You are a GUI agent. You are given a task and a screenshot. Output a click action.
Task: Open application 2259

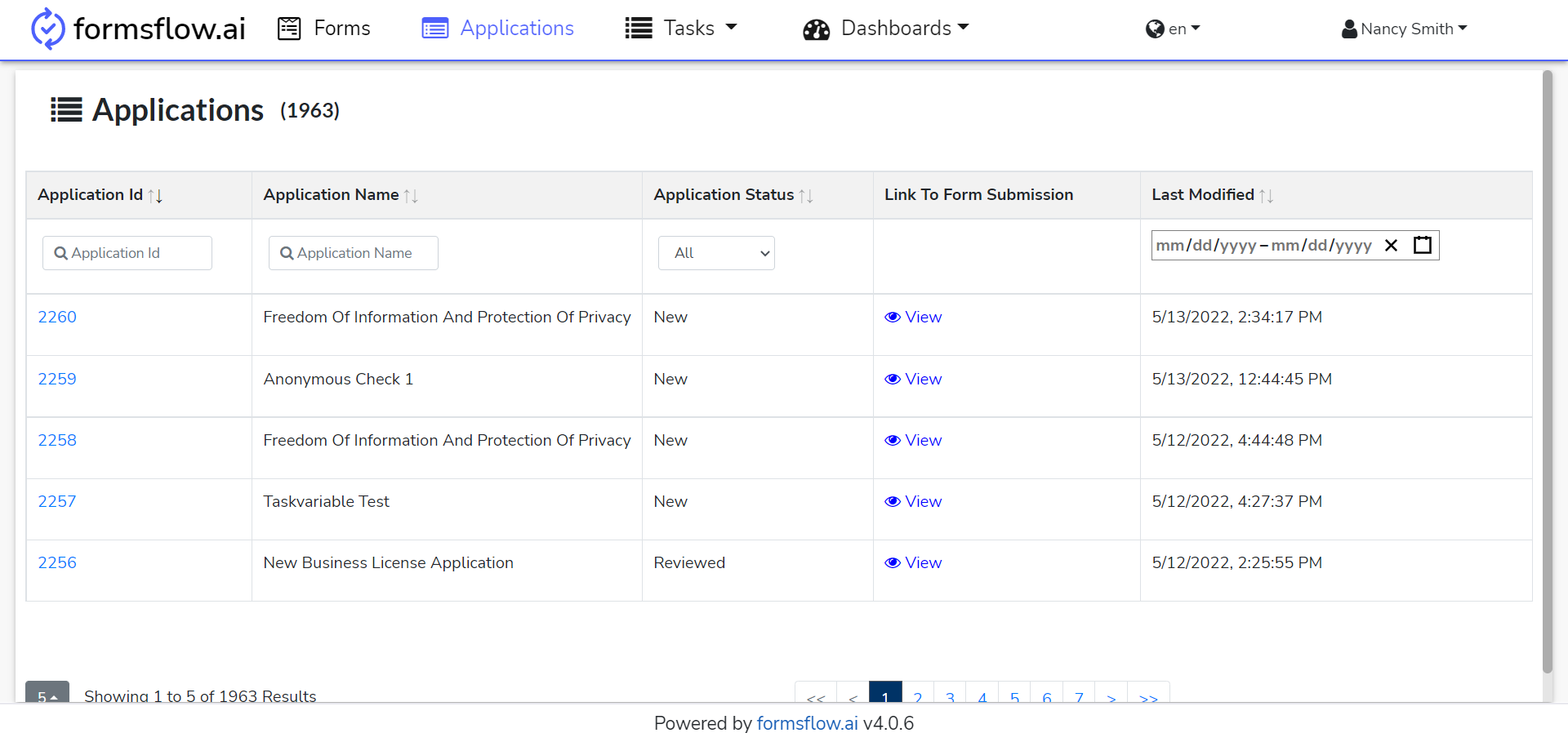coord(57,379)
